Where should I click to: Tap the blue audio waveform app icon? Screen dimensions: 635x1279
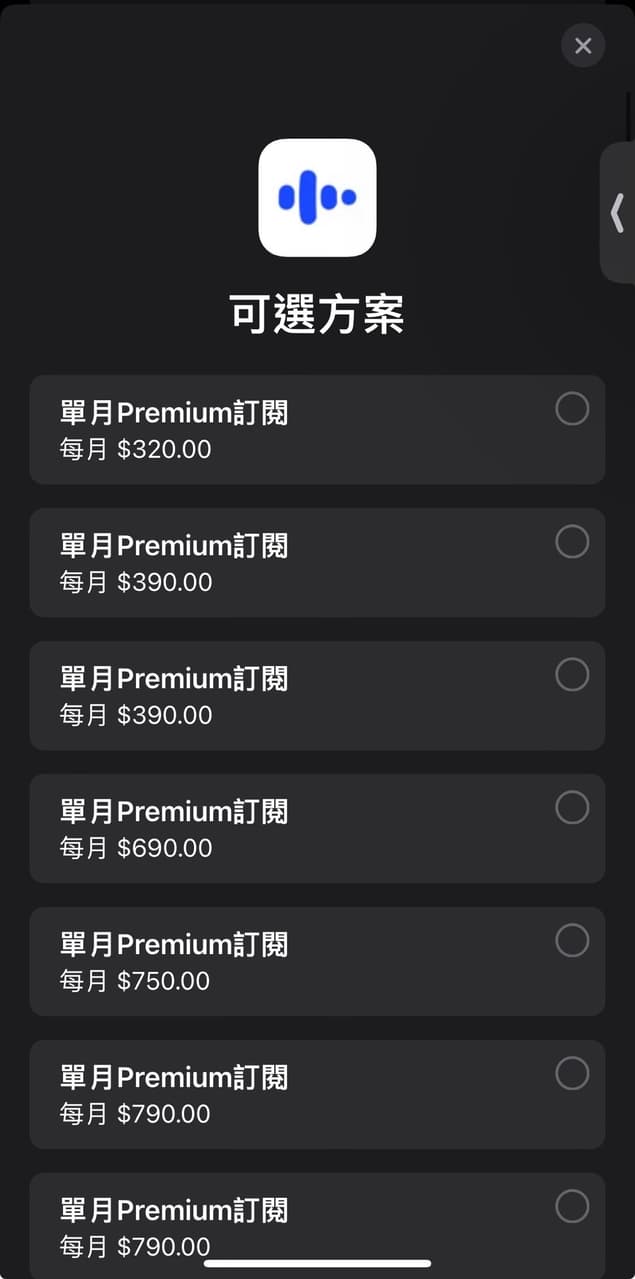pos(317,198)
